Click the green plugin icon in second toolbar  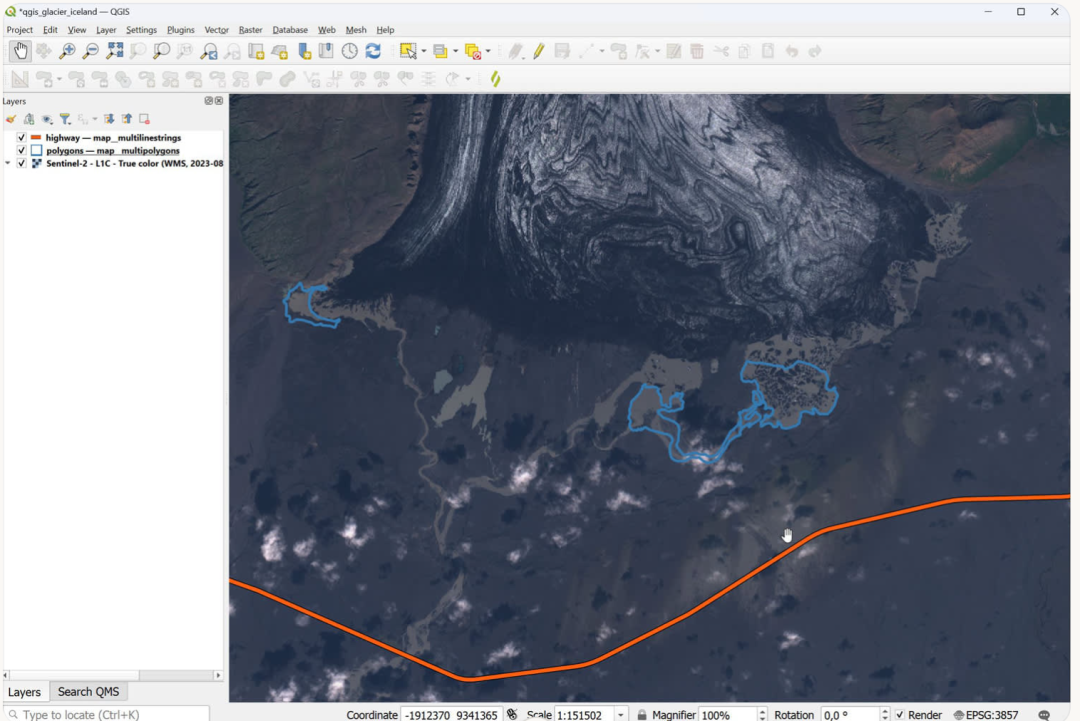pyautogui.click(x=495, y=79)
